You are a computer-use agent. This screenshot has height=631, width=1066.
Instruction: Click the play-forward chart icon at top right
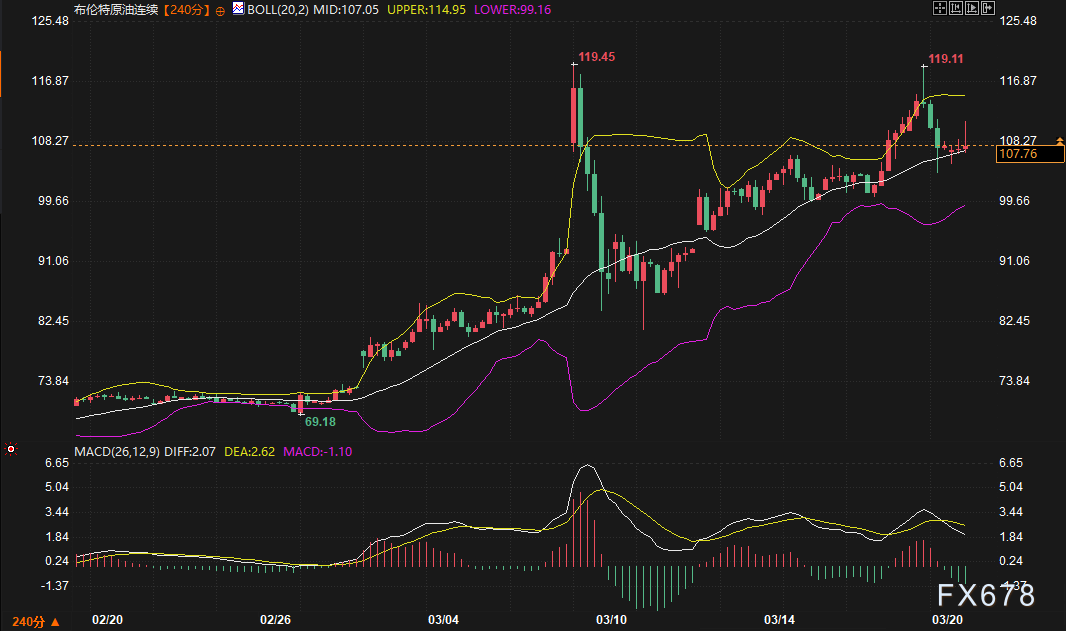972,8
